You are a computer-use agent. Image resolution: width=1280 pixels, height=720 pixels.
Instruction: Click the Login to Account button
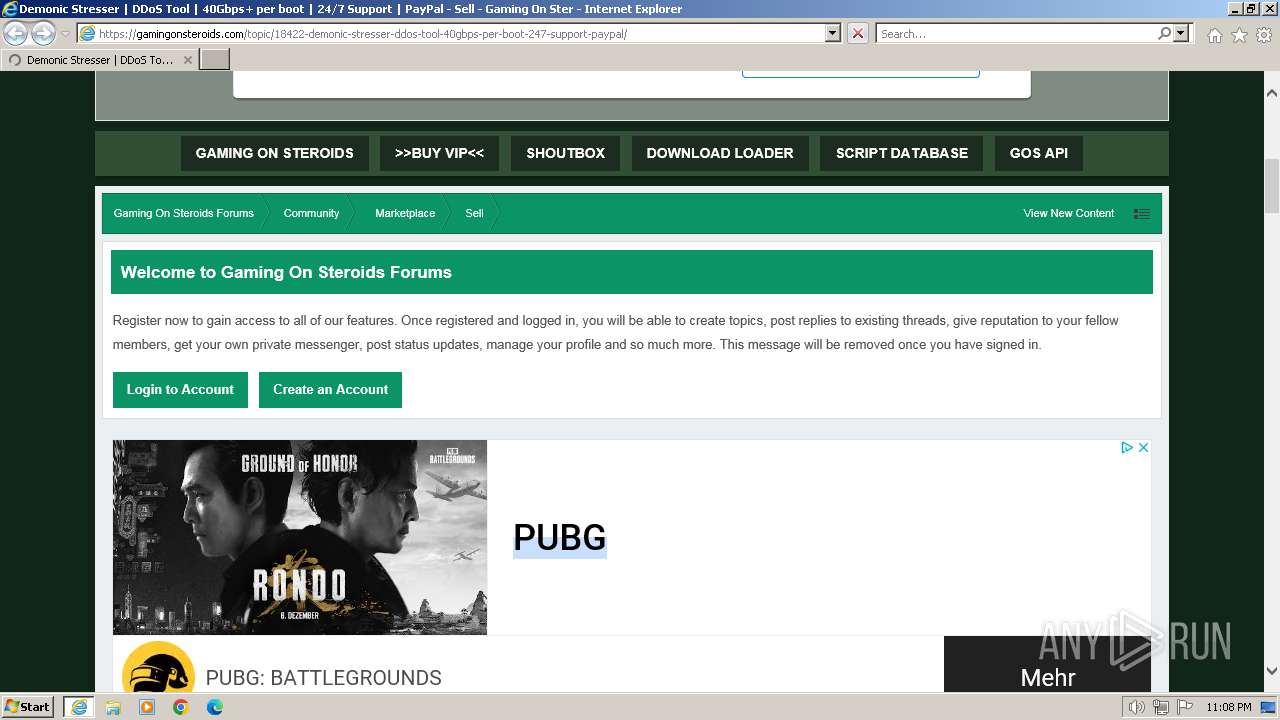[180, 390]
